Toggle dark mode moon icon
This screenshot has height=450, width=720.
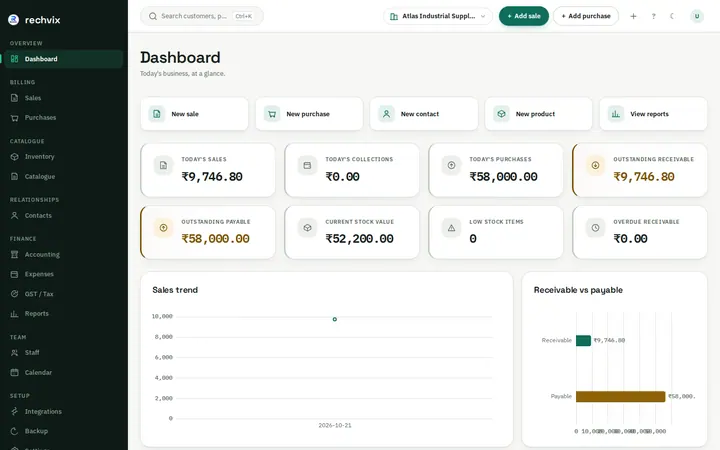pyautogui.click(x=672, y=16)
